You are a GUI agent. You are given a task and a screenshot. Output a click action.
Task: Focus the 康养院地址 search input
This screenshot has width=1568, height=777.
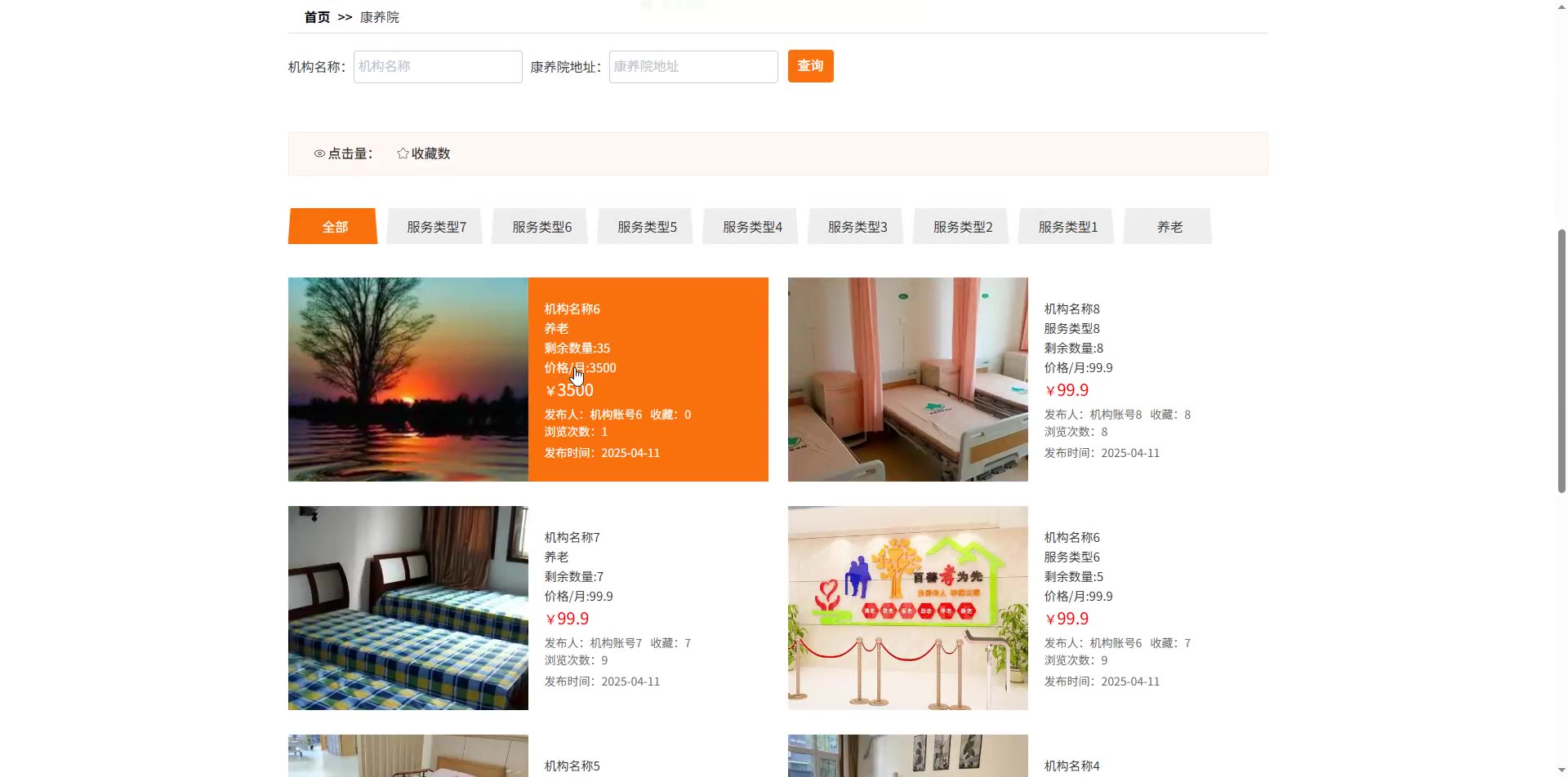(x=693, y=67)
